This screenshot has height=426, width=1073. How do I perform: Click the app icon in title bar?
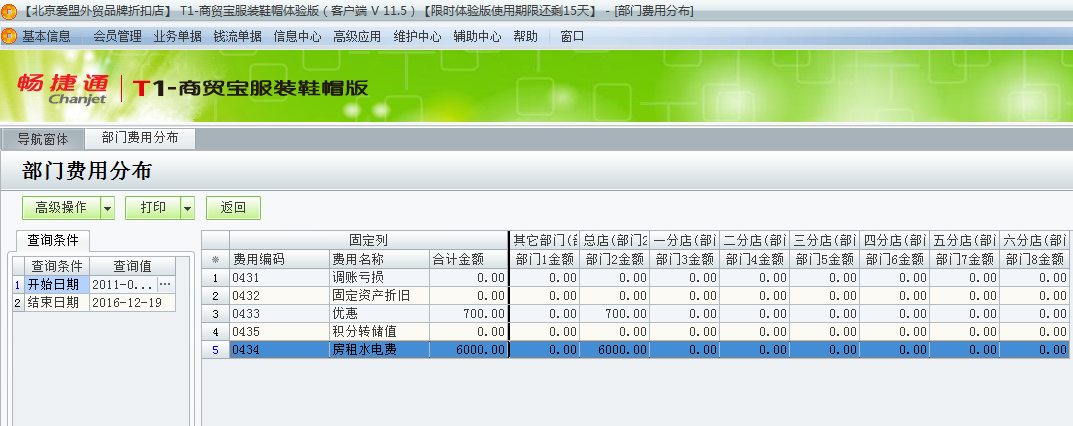pyautogui.click(x=9, y=11)
